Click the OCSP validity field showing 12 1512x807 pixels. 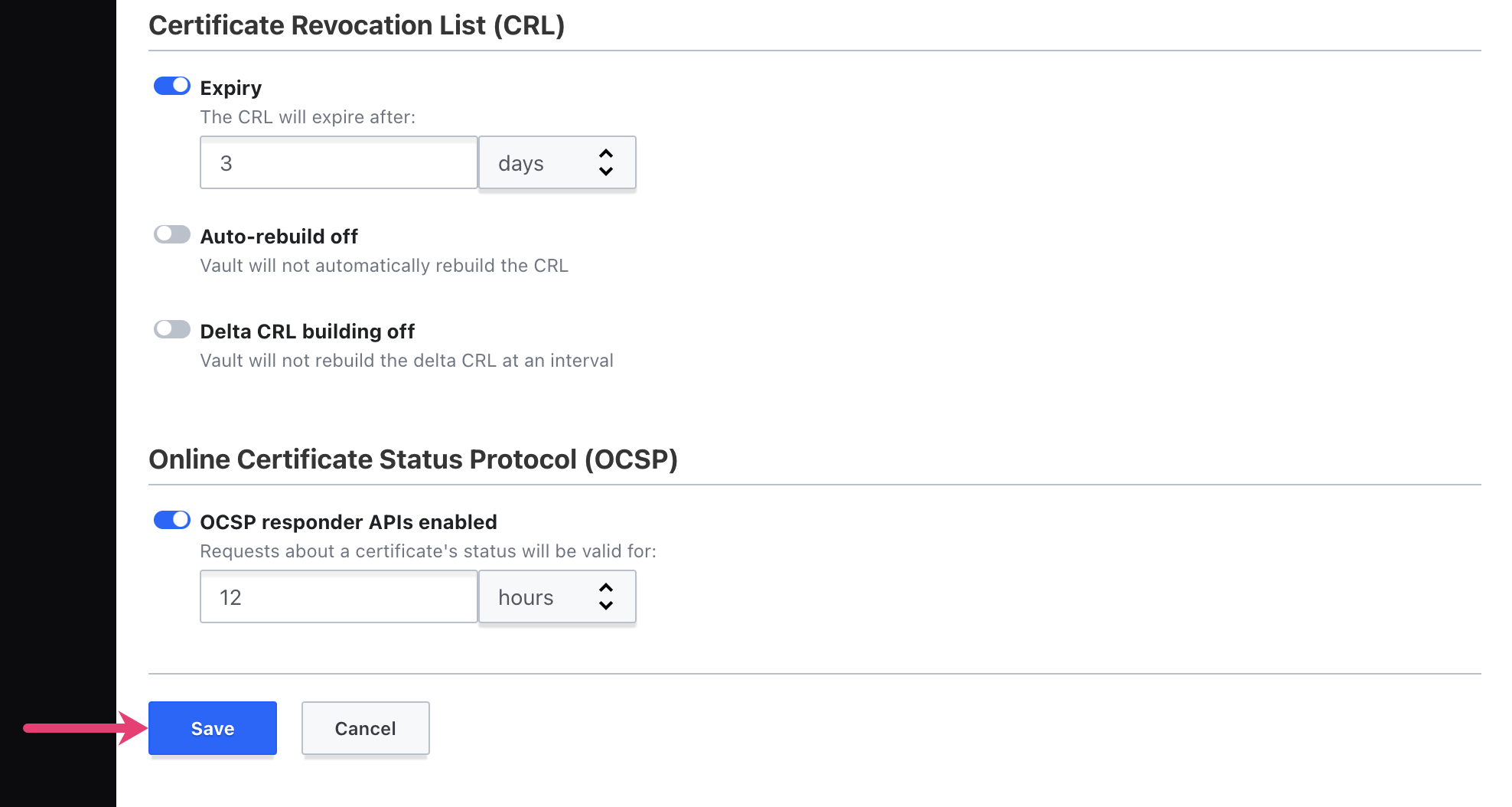tap(337, 596)
